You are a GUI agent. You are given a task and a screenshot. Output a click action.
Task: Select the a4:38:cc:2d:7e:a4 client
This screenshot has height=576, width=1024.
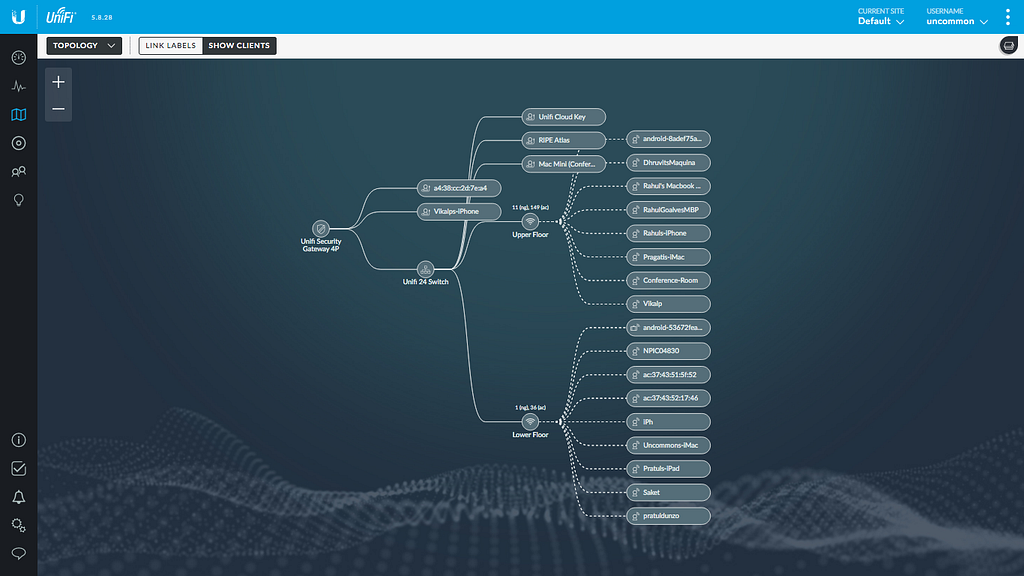click(x=459, y=188)
